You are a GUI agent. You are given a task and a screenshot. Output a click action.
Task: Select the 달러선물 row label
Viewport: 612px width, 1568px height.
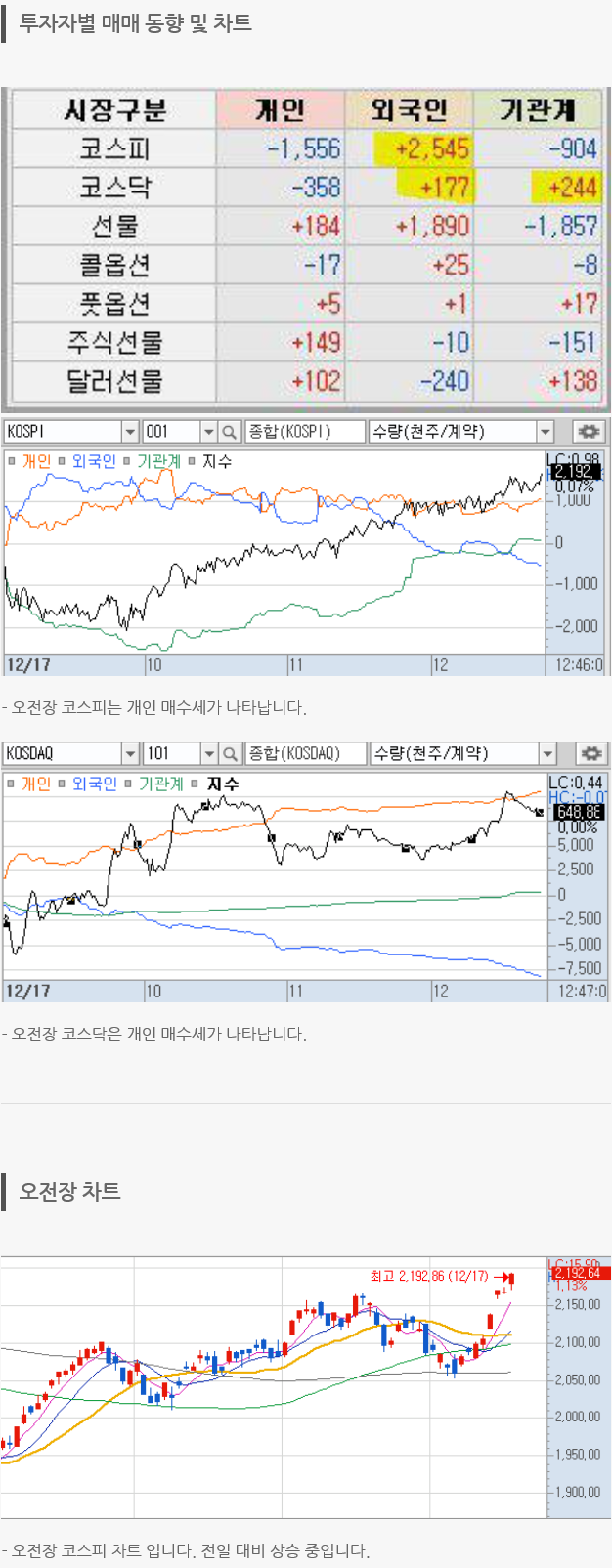click(x=114, y=380)
